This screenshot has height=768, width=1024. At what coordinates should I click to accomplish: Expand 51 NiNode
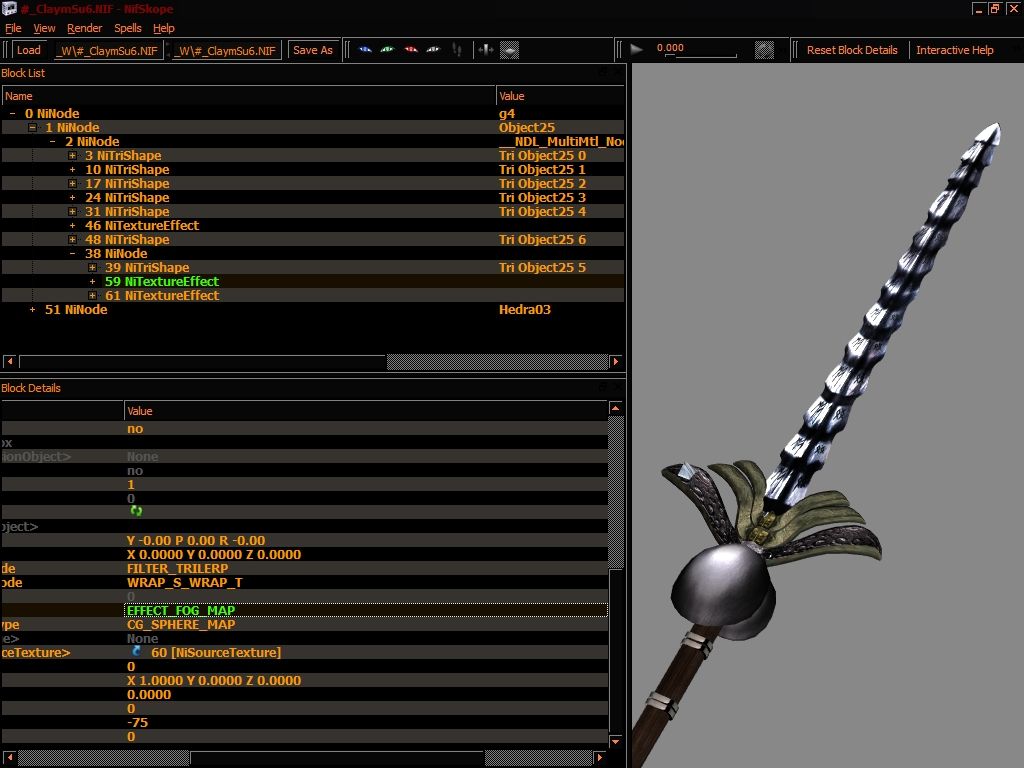(33, 310)
